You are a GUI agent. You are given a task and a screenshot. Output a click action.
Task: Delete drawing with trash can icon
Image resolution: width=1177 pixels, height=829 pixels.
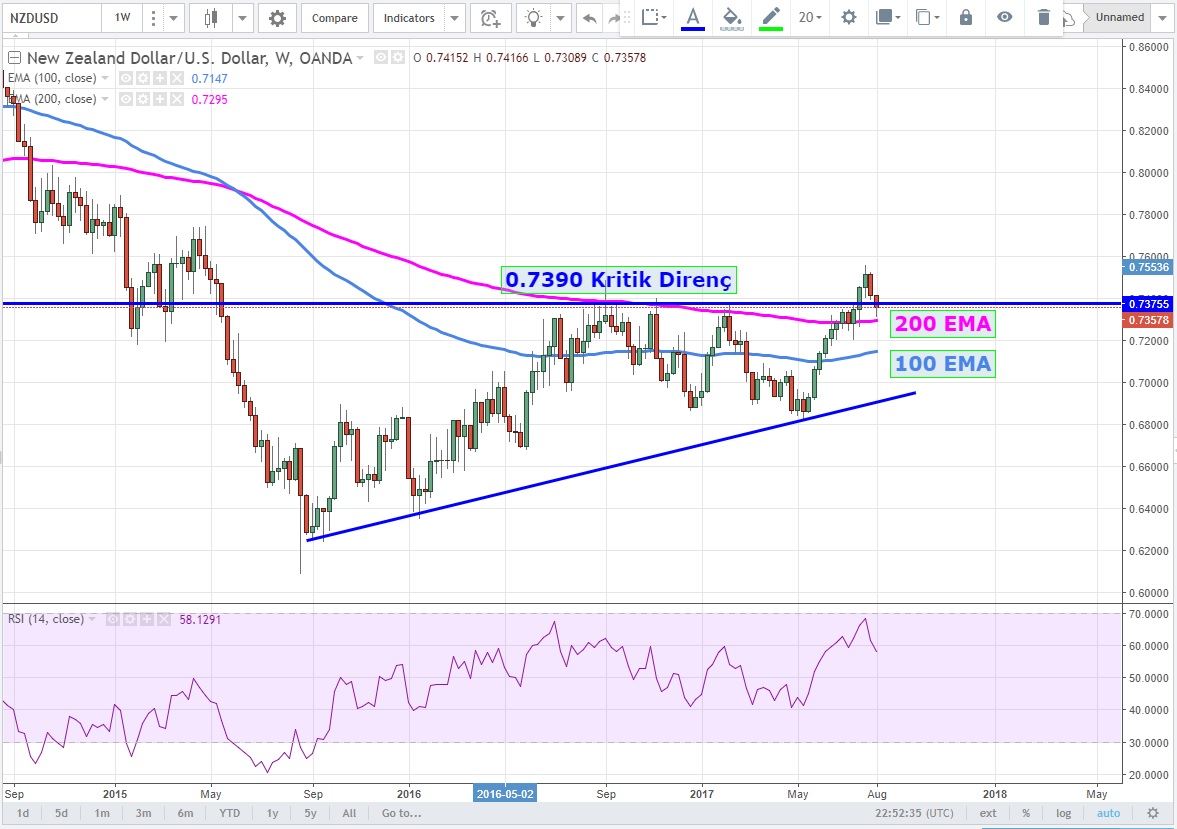pyautogui.click(x=1043, y=17)
